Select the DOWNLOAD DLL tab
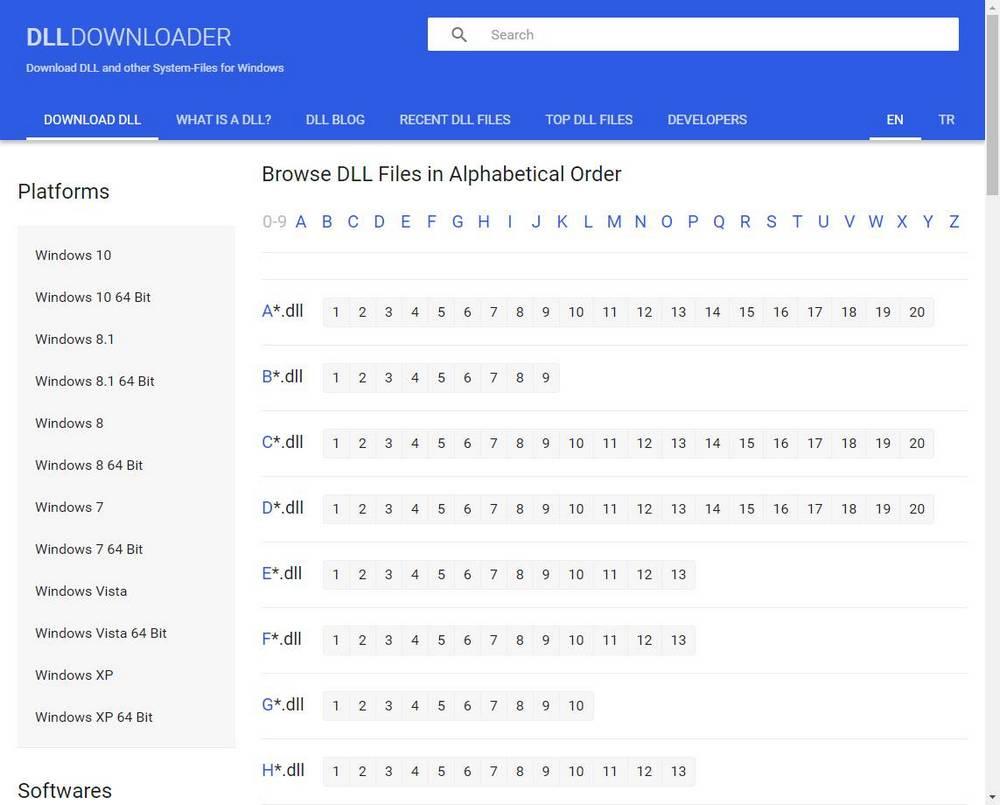The width and height of the screenshot is (1000, 805). (92, 119)
